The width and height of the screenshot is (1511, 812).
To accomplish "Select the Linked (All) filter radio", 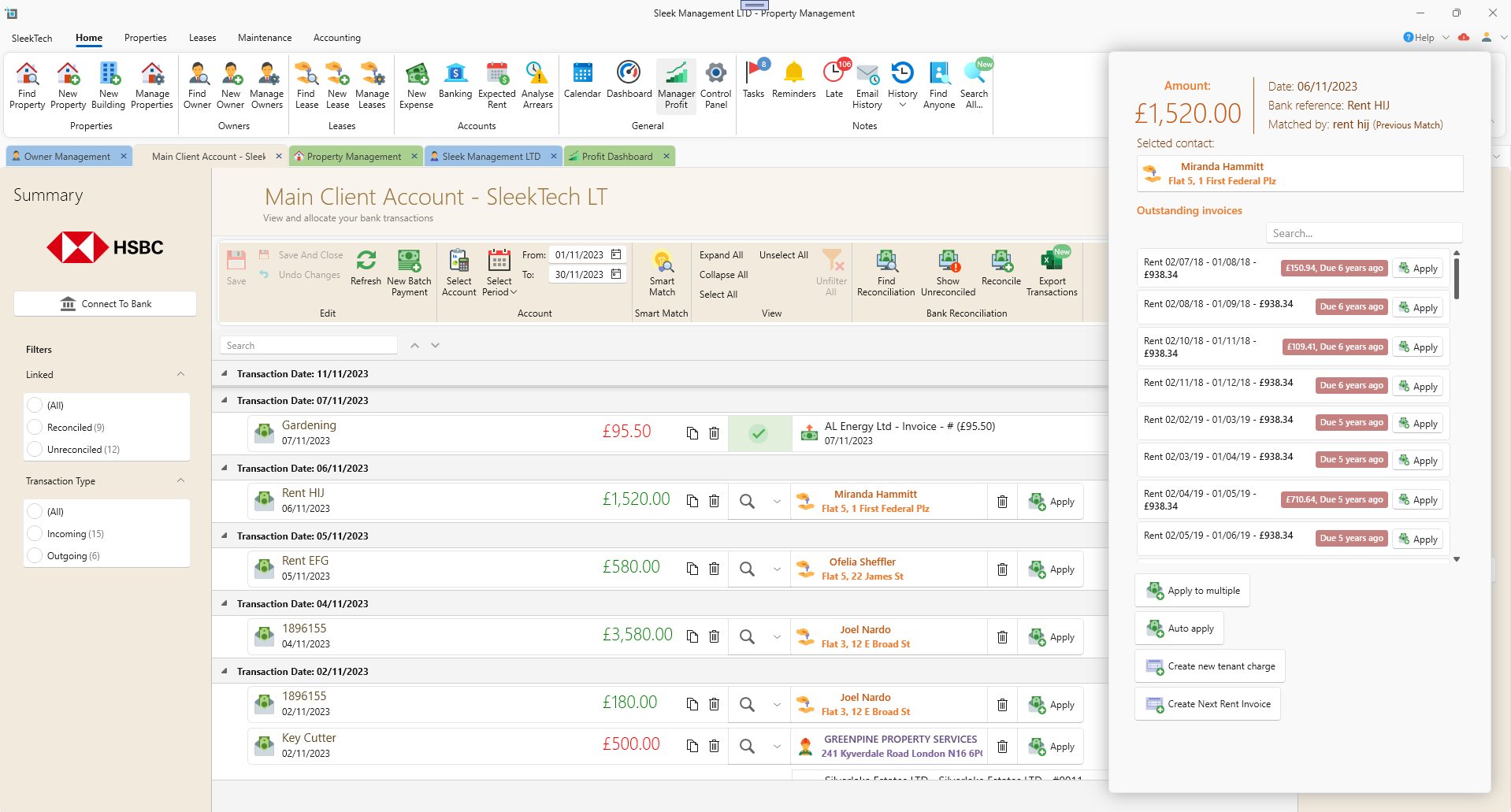I will click(35, 405).
